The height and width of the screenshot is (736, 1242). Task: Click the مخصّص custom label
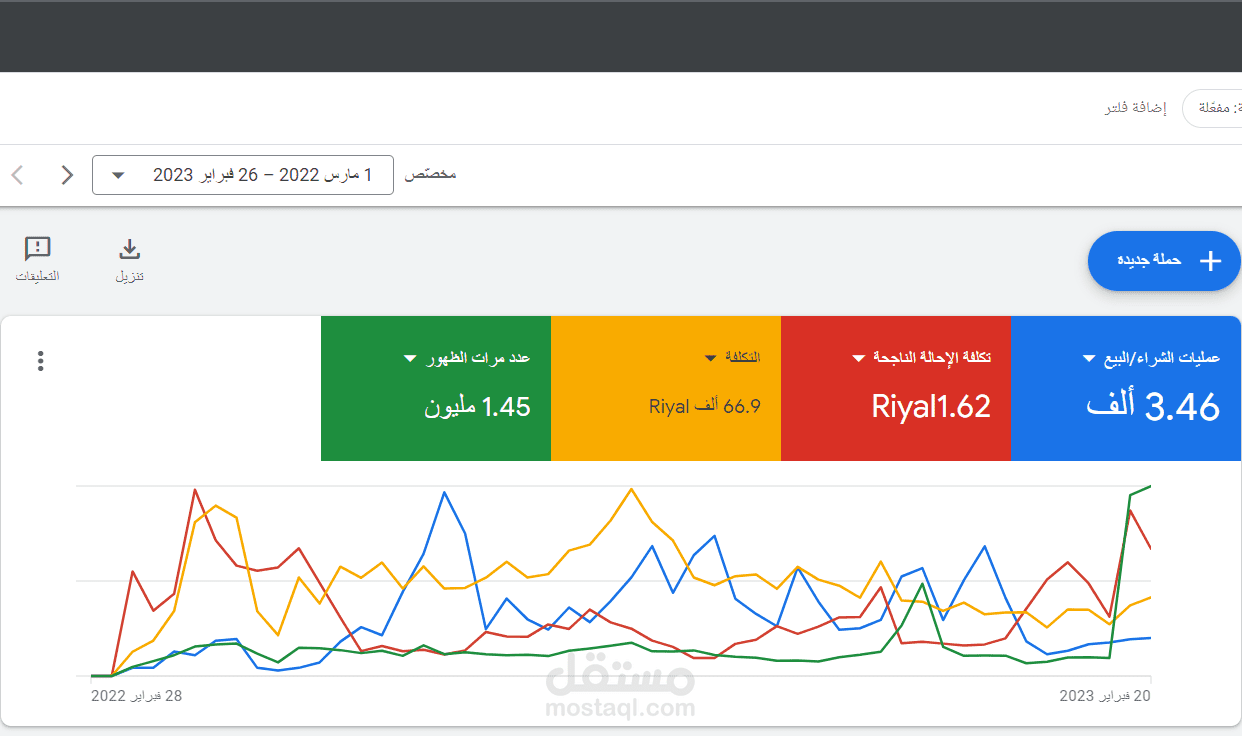click(430, 175)
